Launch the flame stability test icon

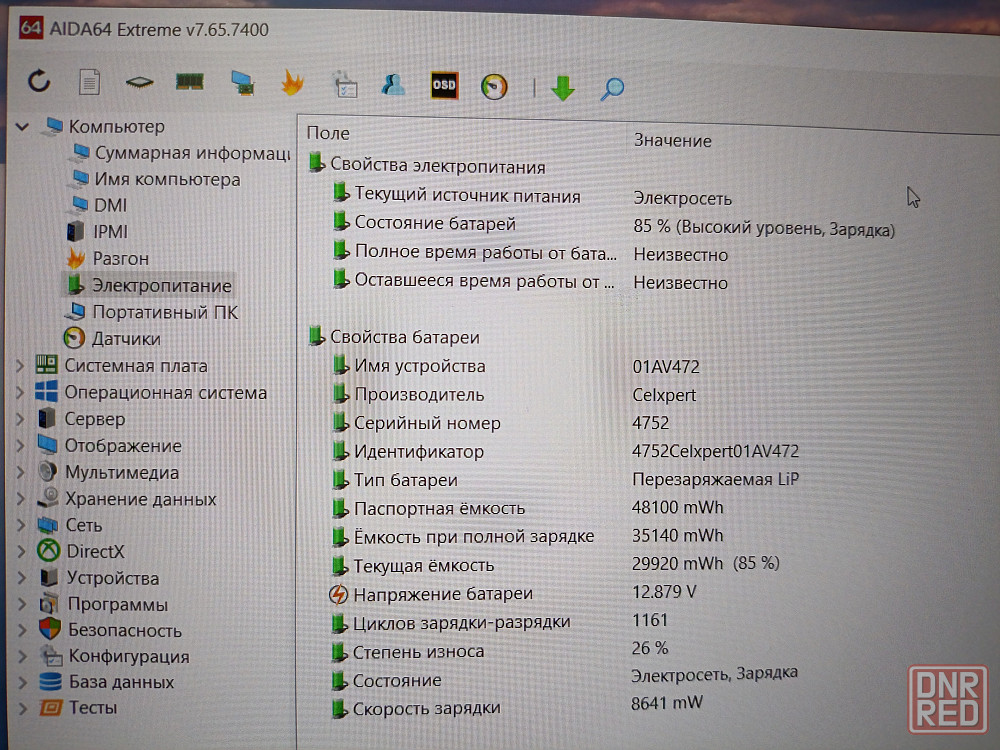(292, 83)
